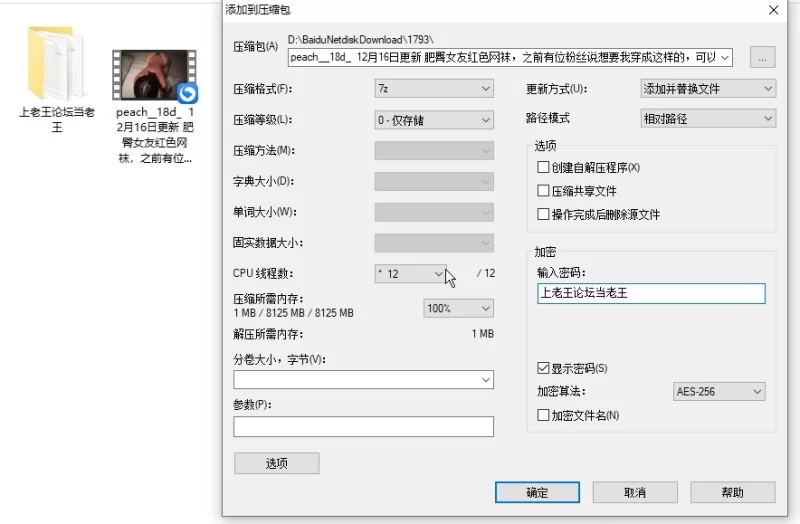Select the peach__18d_ video file thumbnail

(155, 76)
